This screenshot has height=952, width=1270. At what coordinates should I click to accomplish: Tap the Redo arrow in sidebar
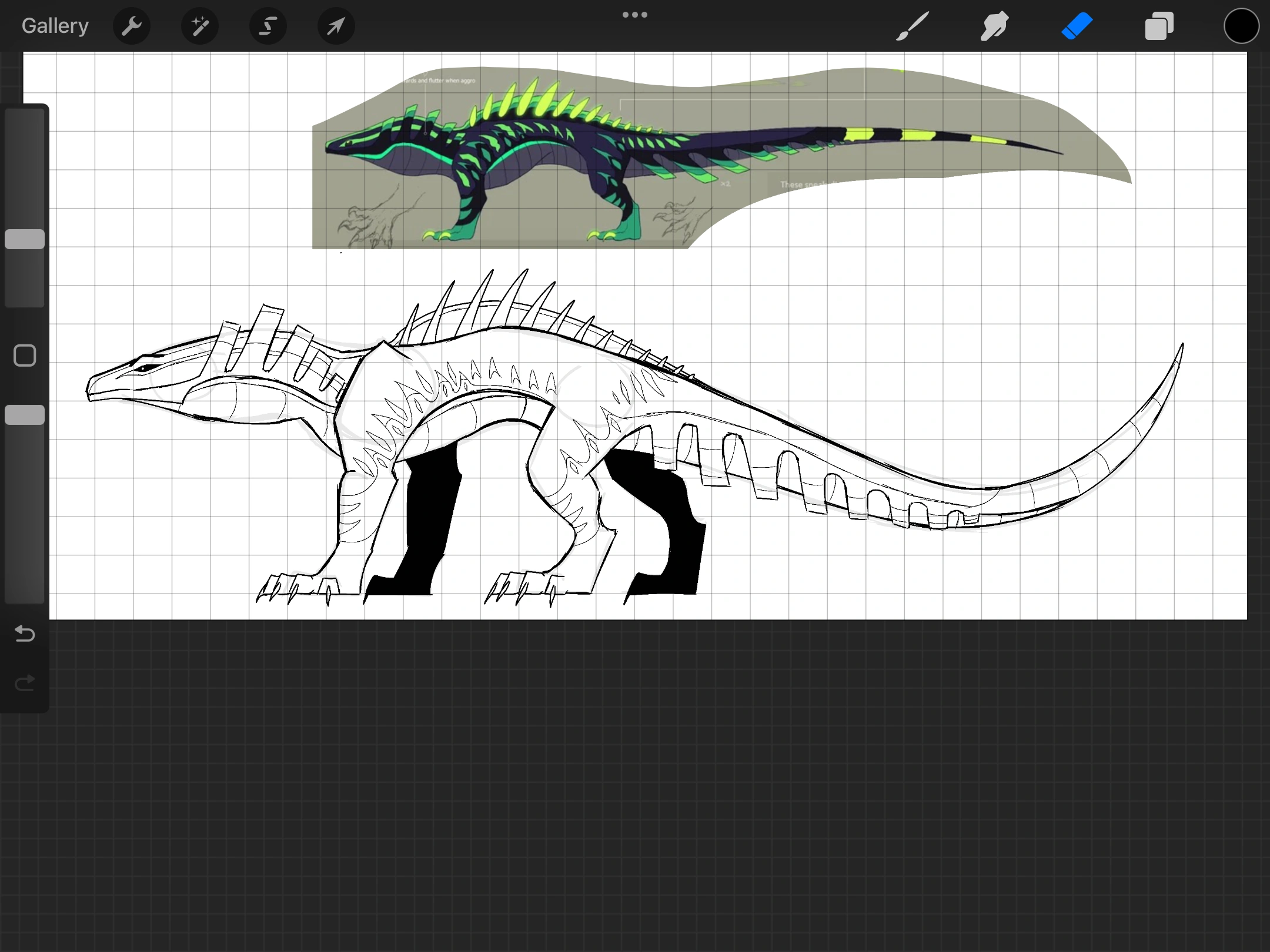point(24,683)
